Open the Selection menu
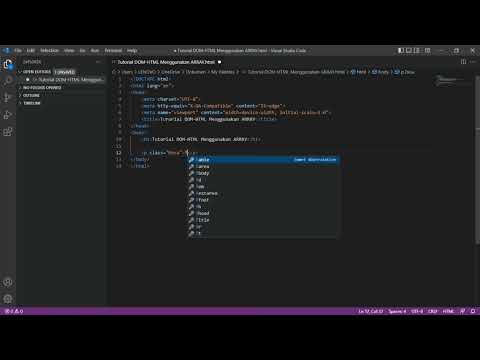This screenshot has width=480, height=360. [49, 51]
